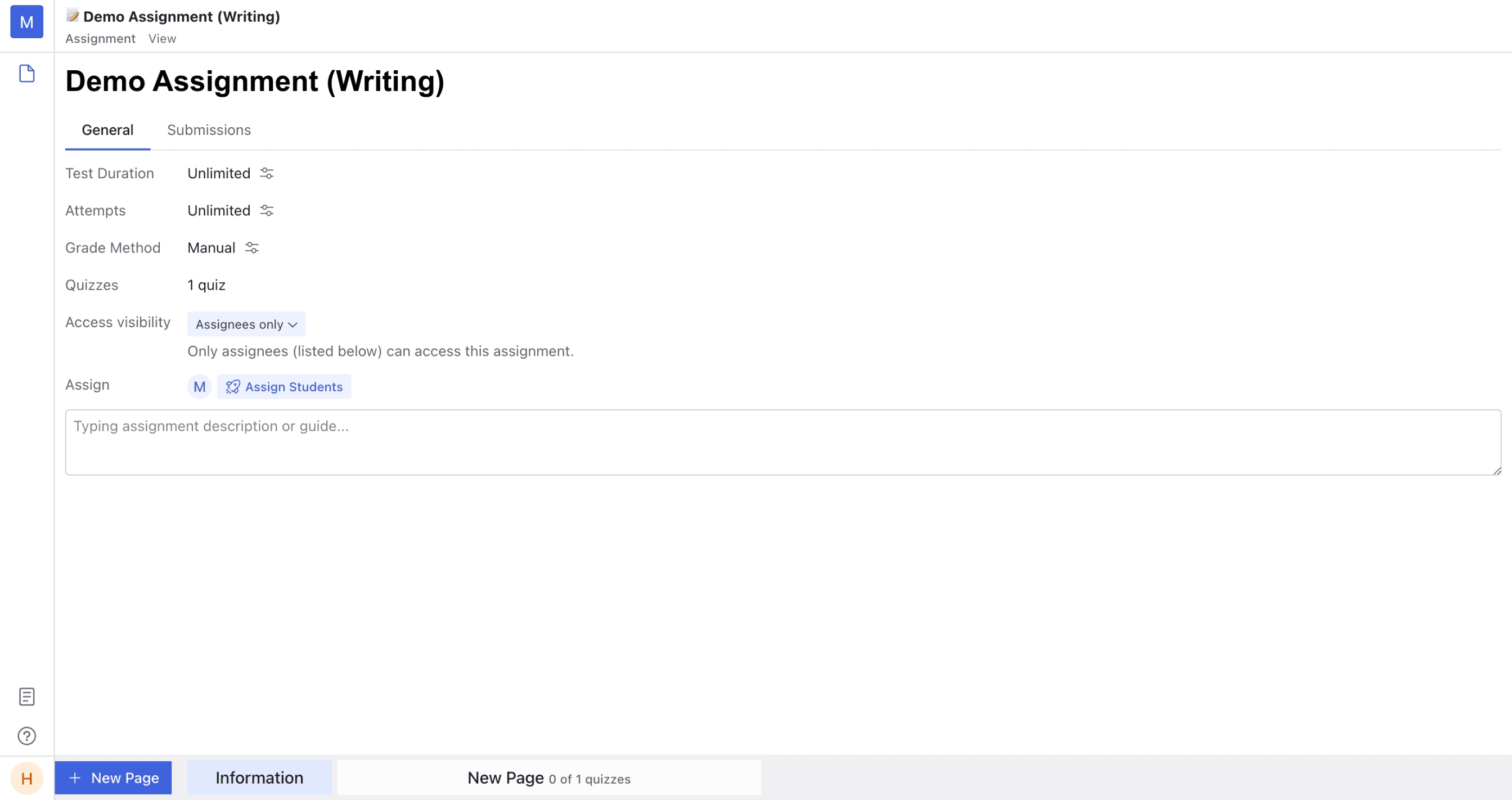Click the list/submissions icon at bottom left
This screenshot has height=800, width=1512.
coord(27,697)
